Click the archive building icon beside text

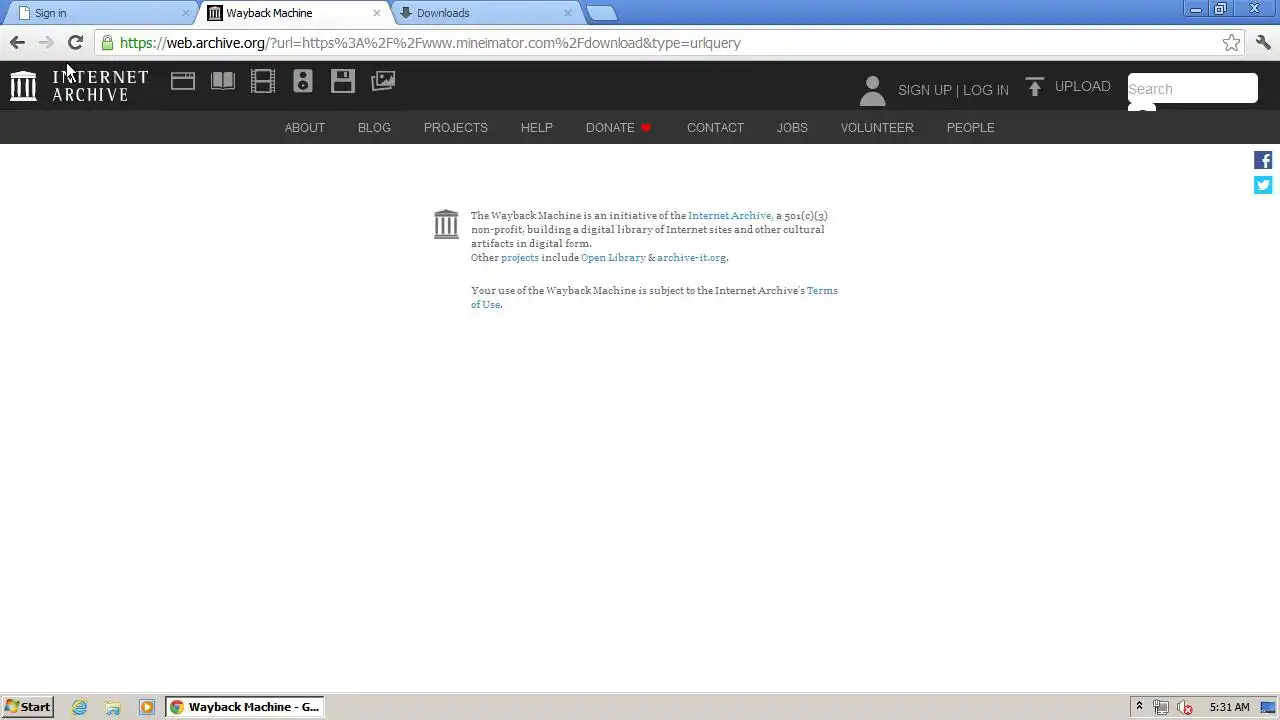coord(446,224)
